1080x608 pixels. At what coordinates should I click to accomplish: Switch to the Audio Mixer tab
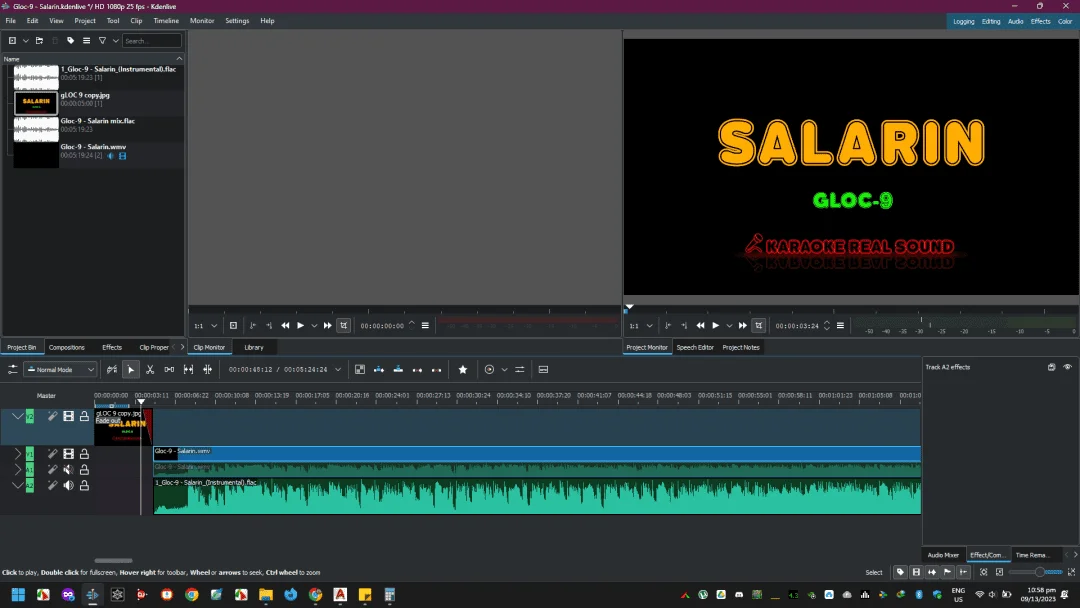click(x=943, y=555)
